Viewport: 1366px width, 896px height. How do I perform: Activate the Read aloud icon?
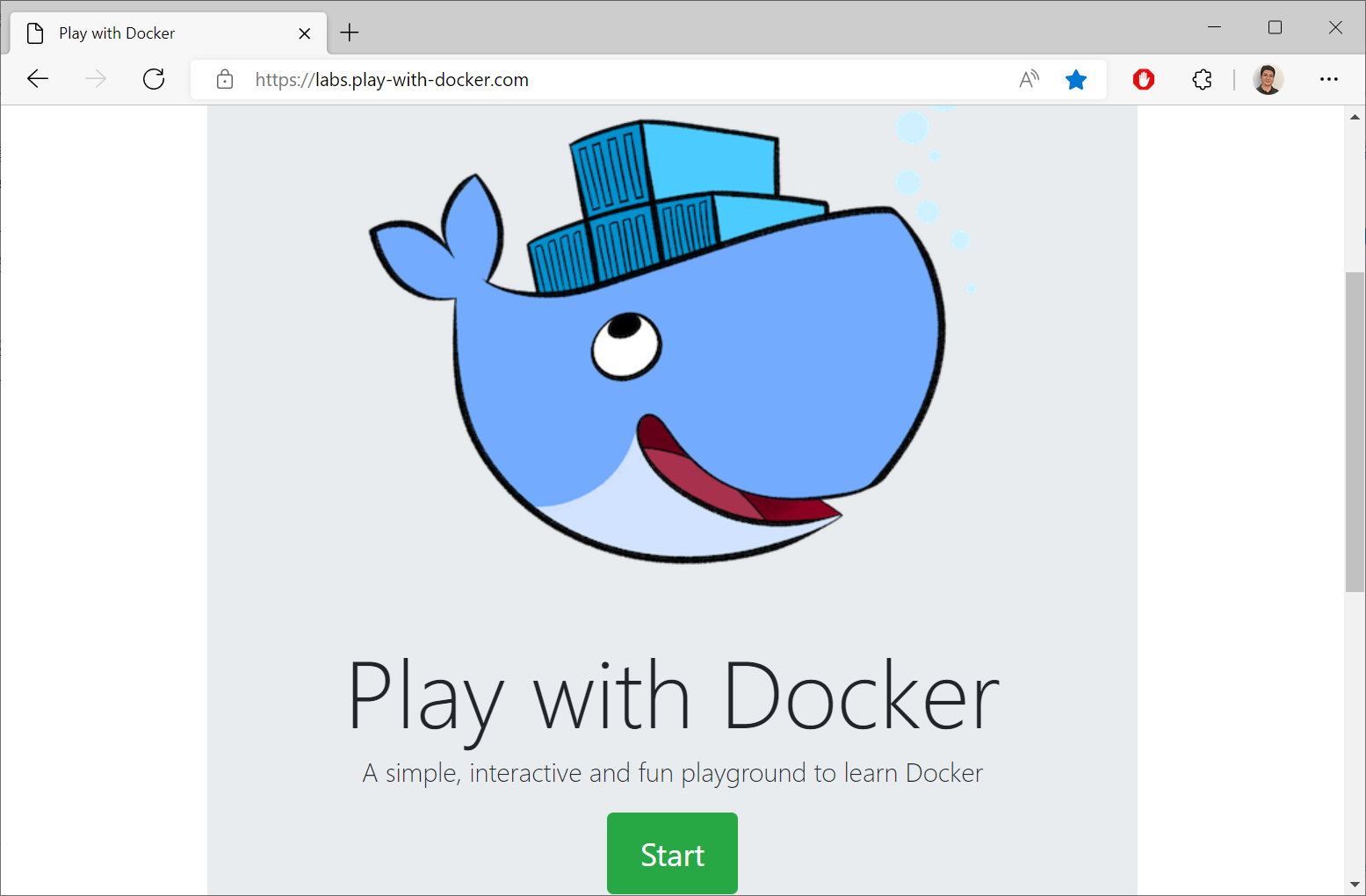click(1029, 79)
